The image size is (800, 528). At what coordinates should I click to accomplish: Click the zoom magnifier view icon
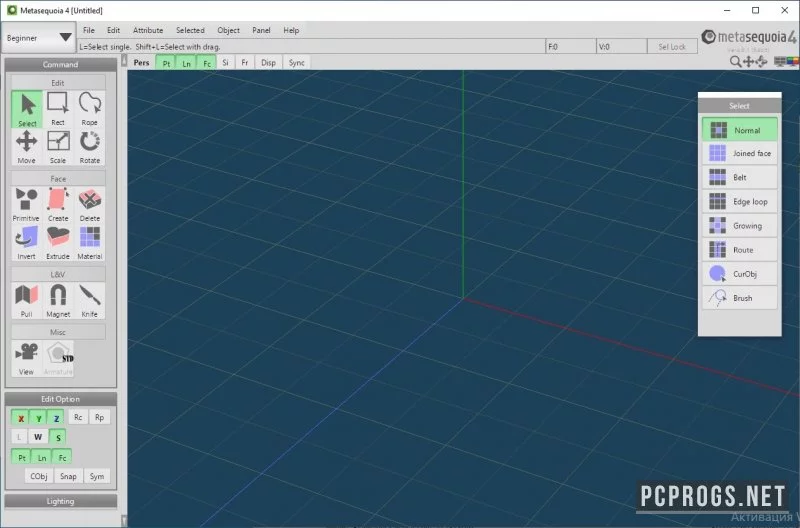(x=735, y=61)
